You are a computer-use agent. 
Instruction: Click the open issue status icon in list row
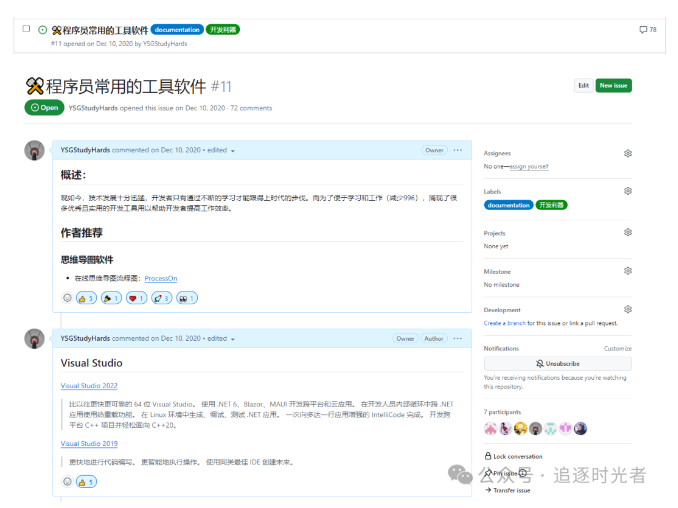click(x=42, y=30)
